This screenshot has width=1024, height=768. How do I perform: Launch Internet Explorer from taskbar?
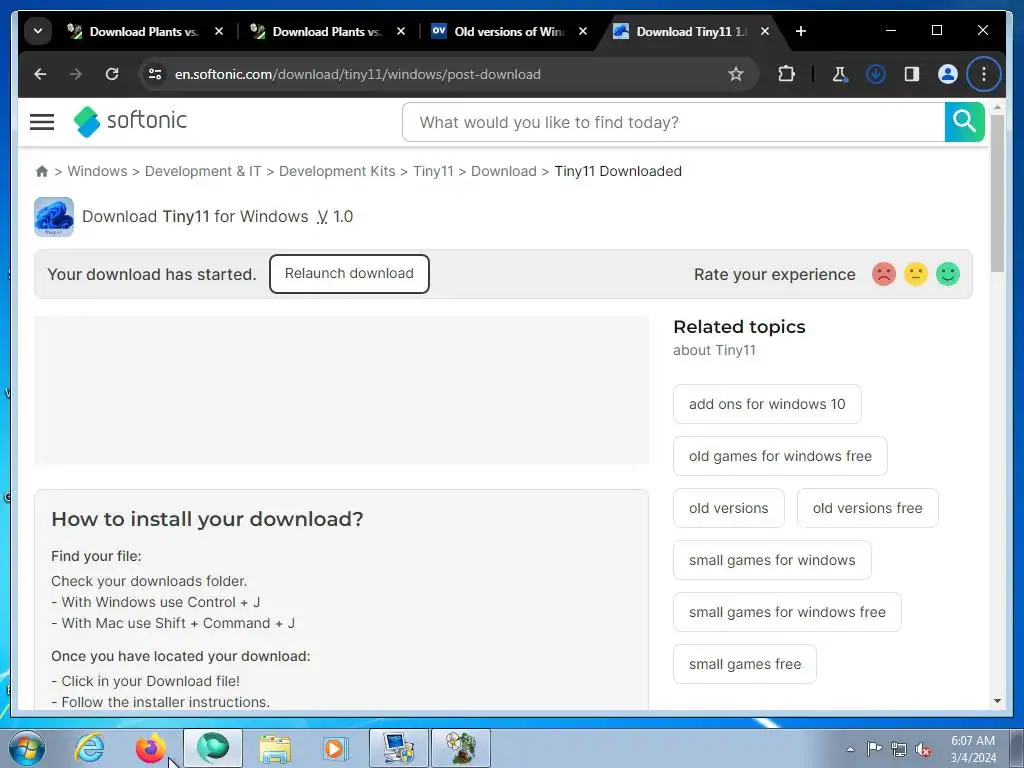coord(89,748)
